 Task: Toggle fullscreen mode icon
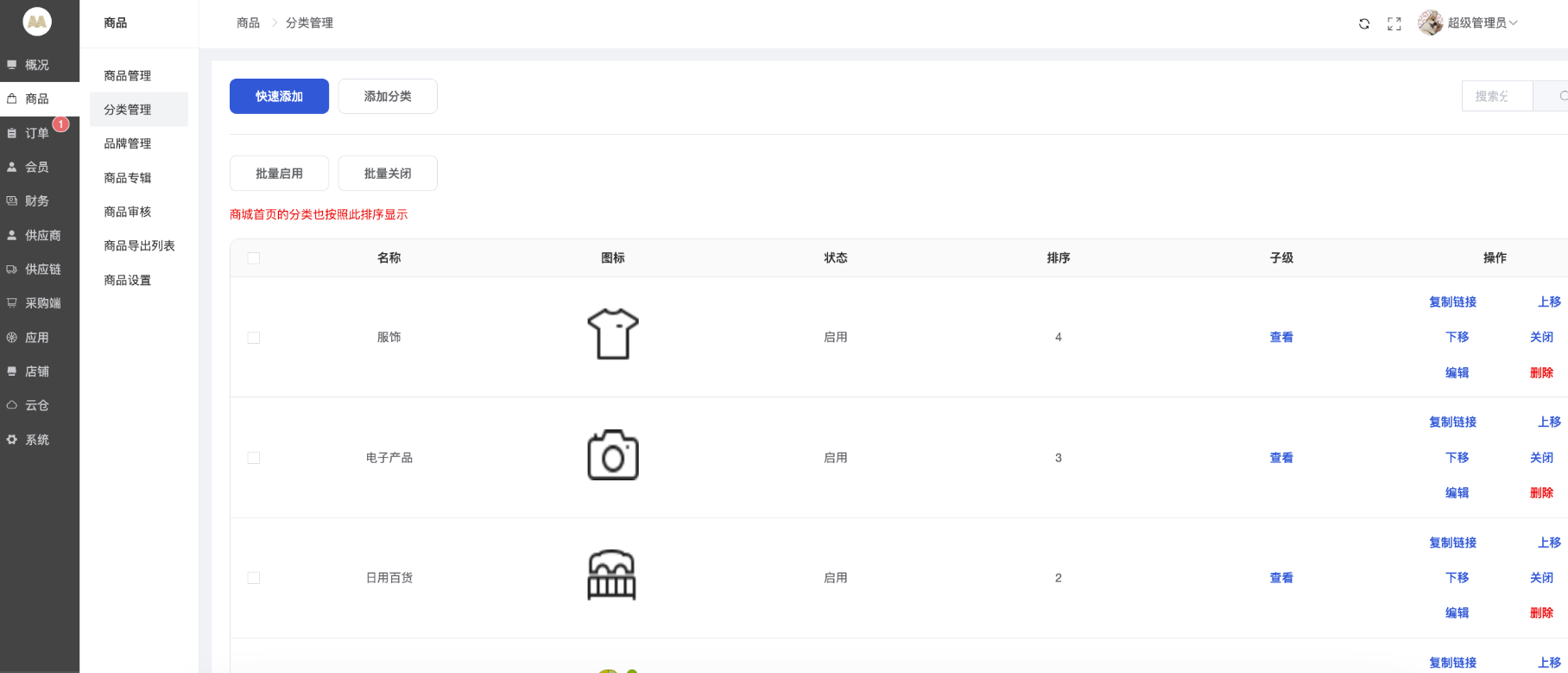pyautogui.click(x=1394, y=23)
